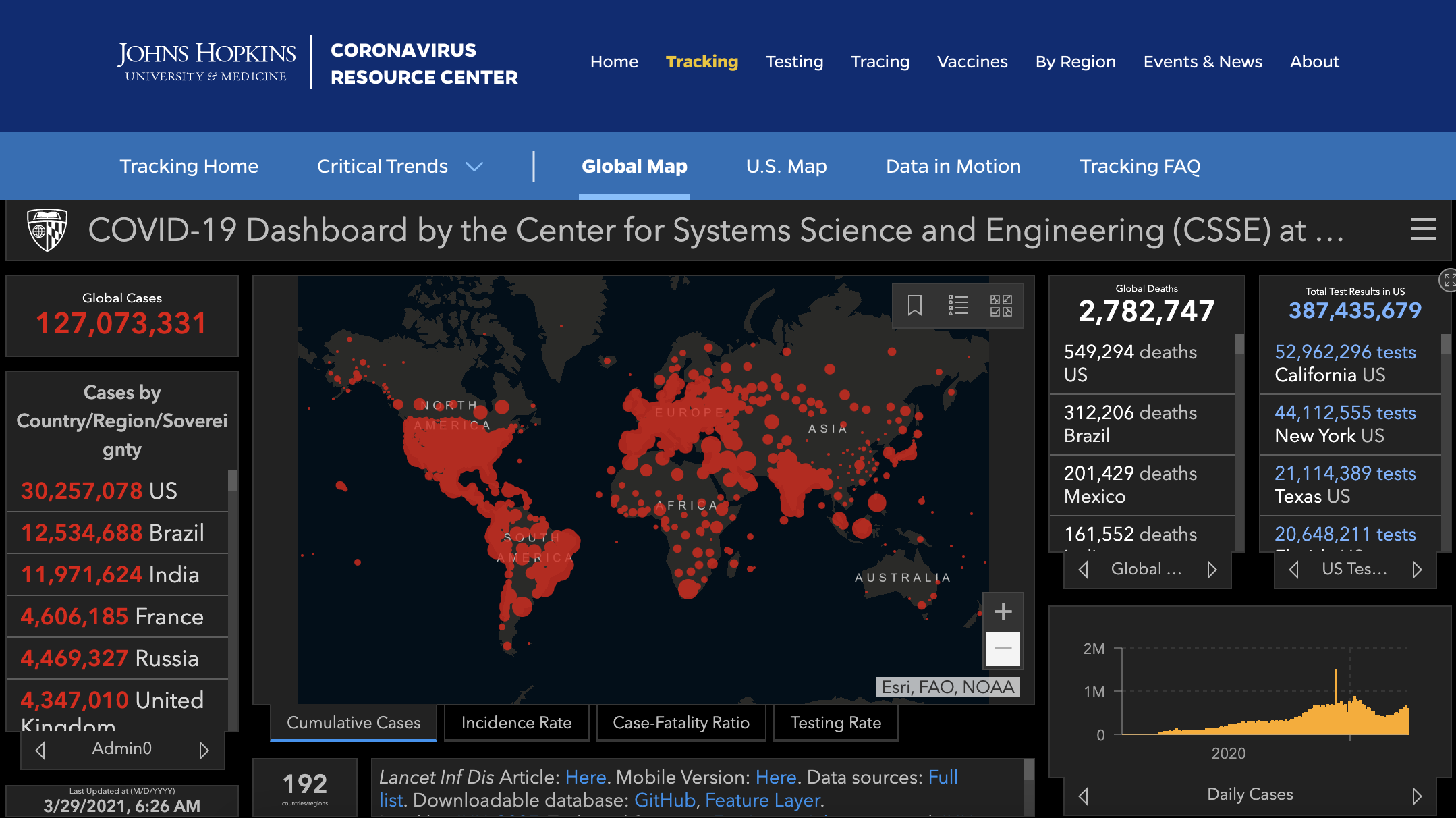Click the Johns Hopkins shield logo

tap(47, 229)
